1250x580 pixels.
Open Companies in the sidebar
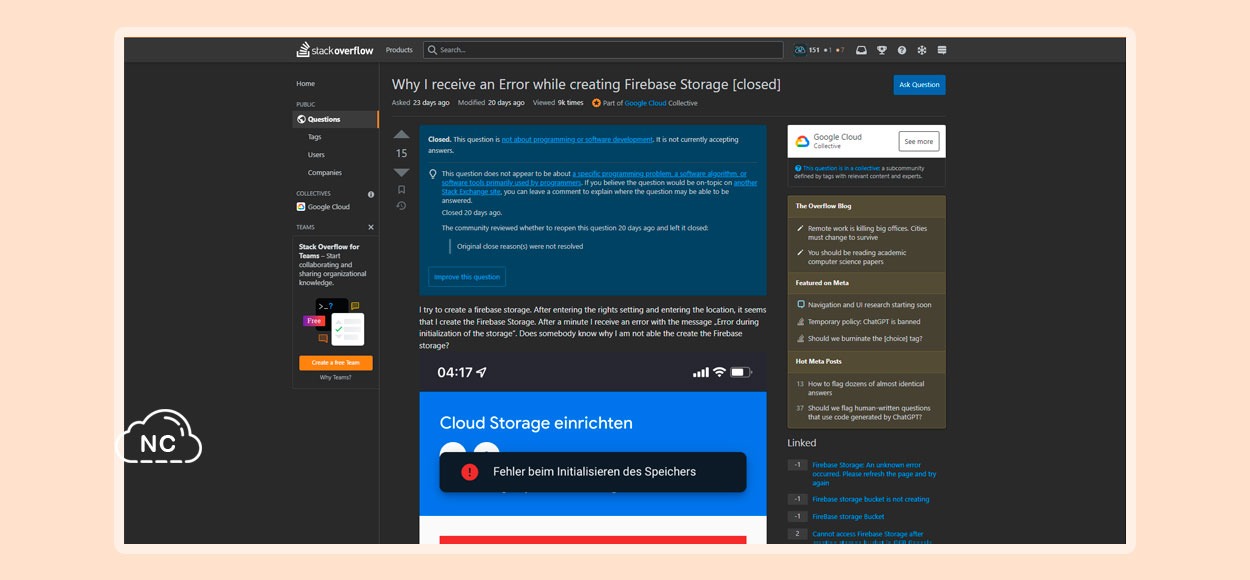coord(325,173)
